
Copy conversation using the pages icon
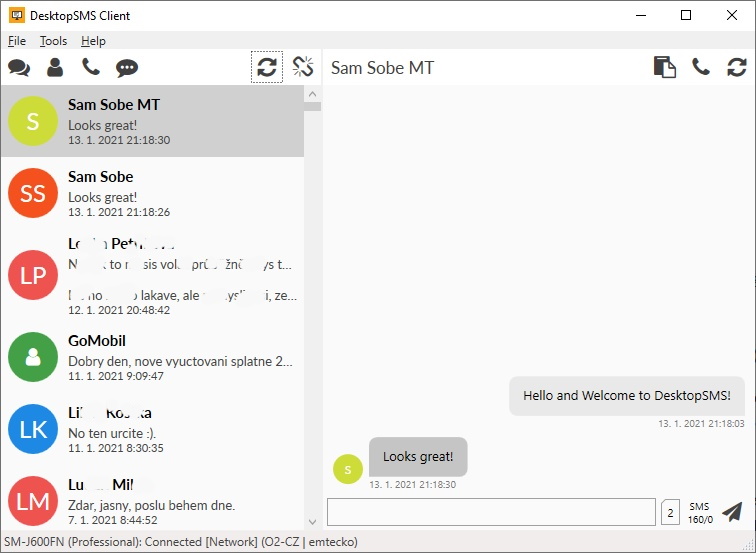[x=664, y=68]
